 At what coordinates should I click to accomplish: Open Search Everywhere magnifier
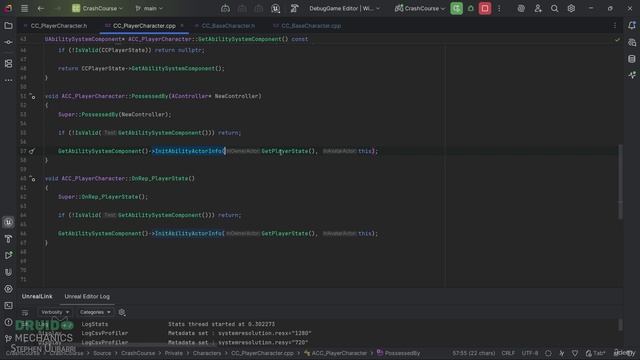coord(554,8)
